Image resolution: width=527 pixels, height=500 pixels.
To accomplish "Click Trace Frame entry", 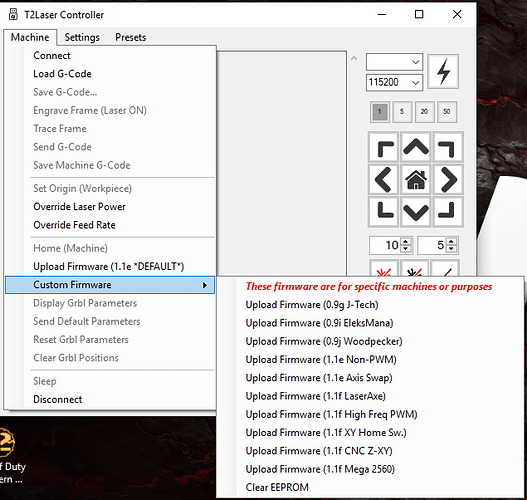I will point(110,128).
